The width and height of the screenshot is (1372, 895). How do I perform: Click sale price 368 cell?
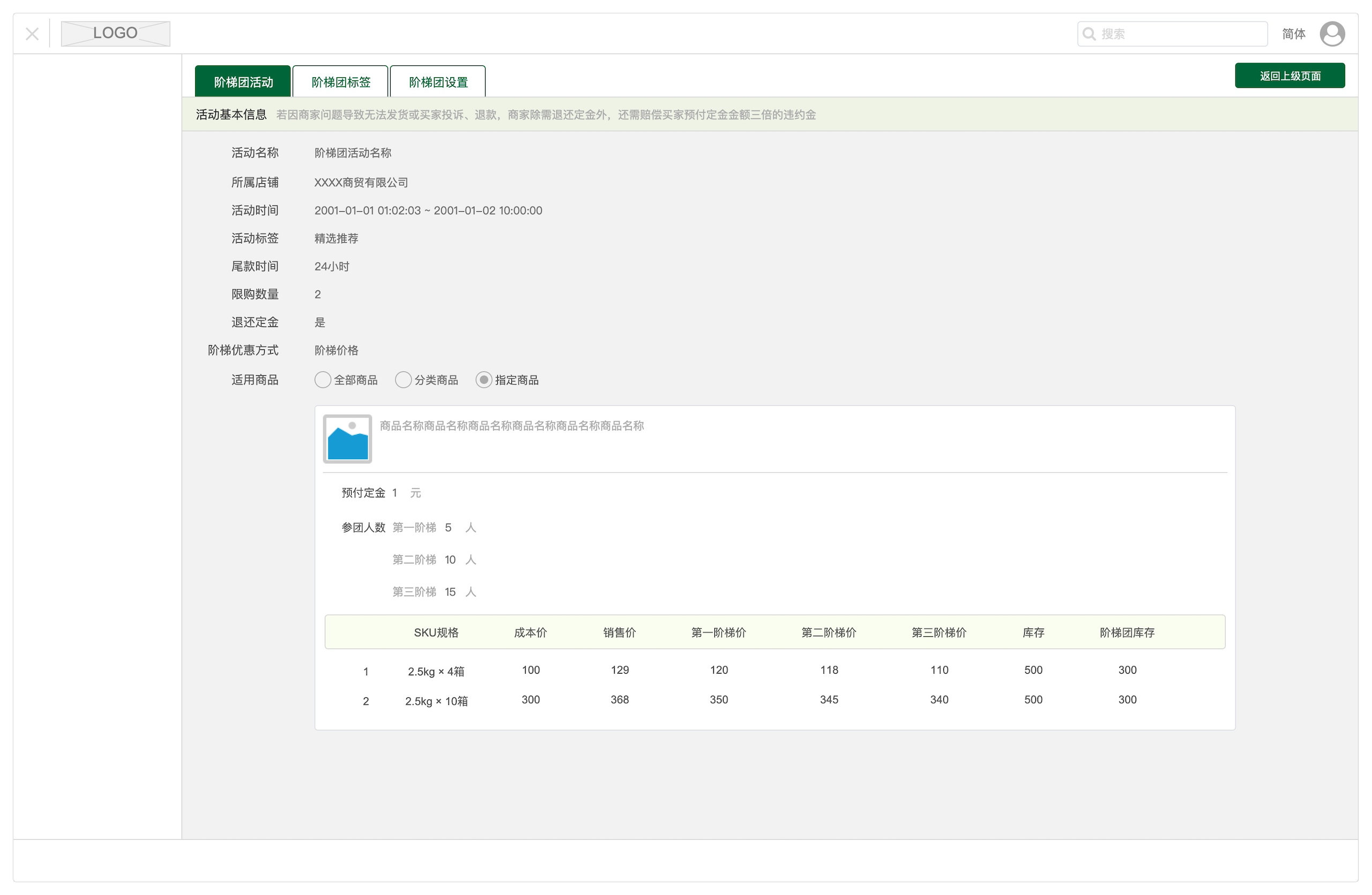click(620, 699)
